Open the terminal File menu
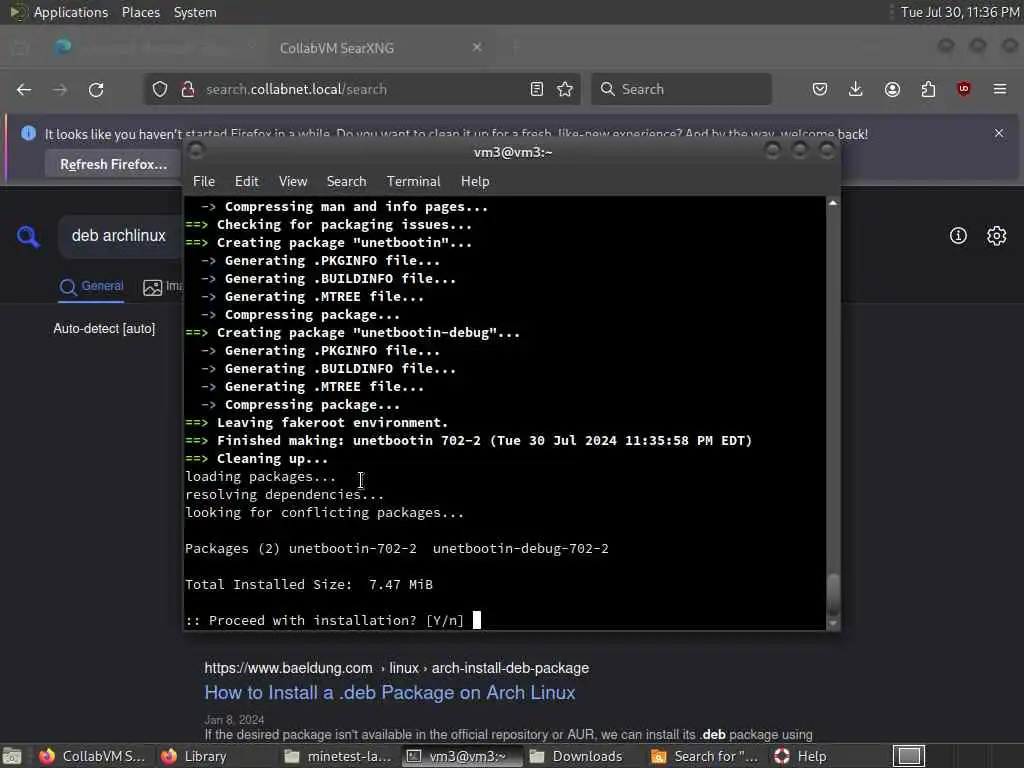The image size is (1024, 768). 204,182
